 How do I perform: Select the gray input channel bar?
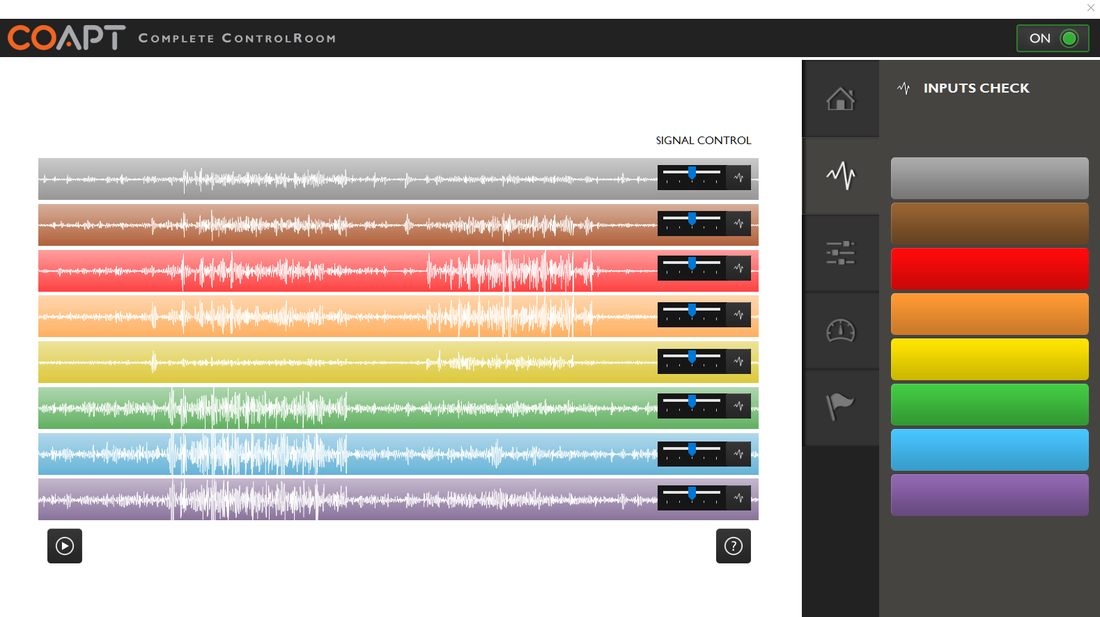pos(989,178)
